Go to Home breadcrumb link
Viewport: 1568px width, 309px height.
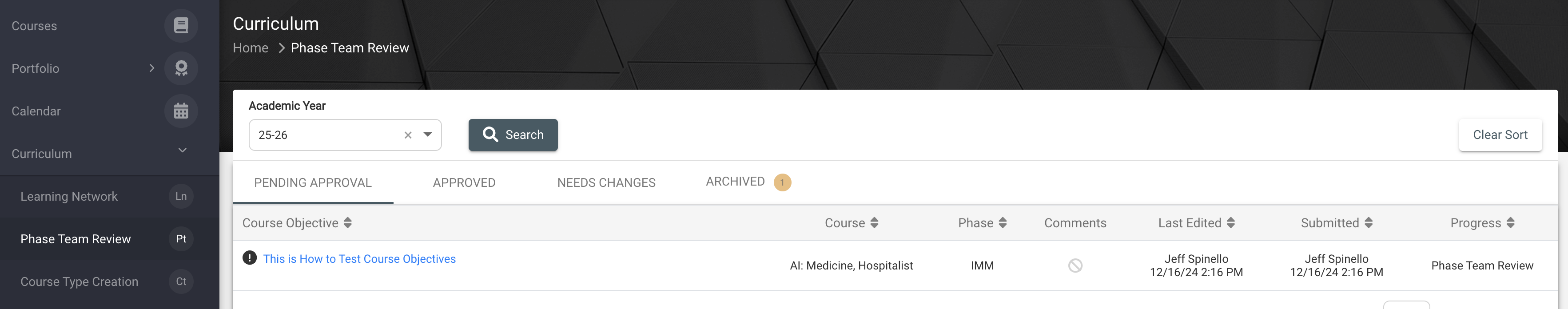click(x=250, y=48)
